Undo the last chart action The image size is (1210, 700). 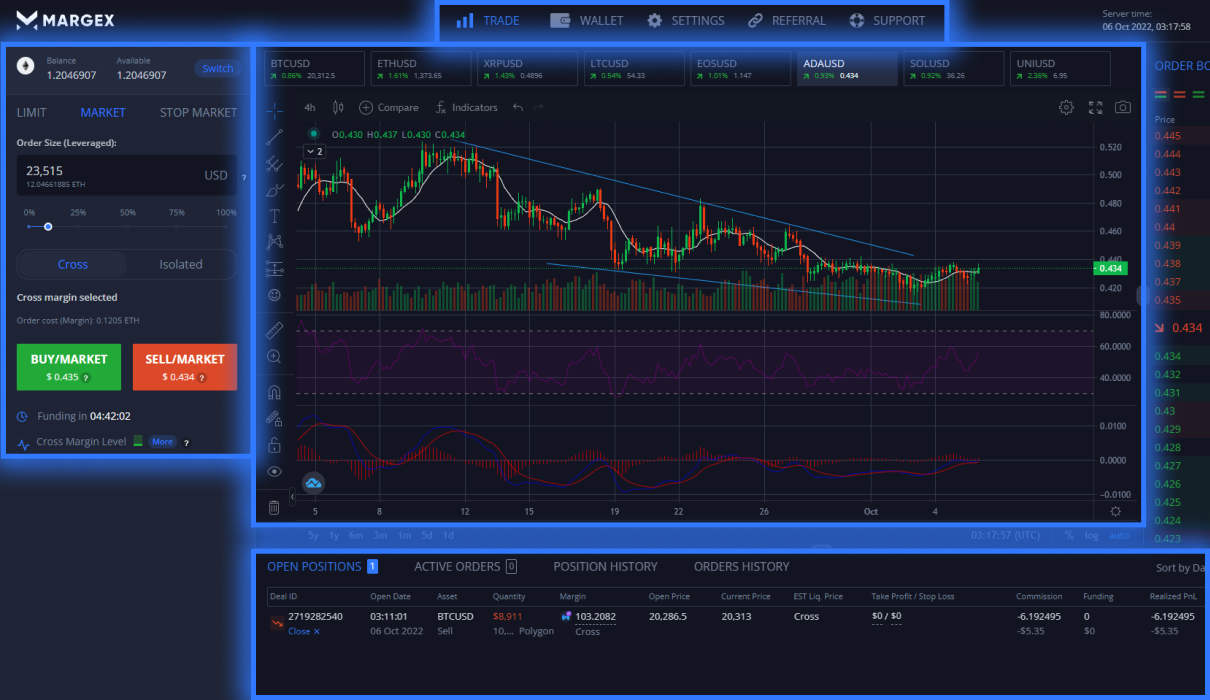coord(517,107)
